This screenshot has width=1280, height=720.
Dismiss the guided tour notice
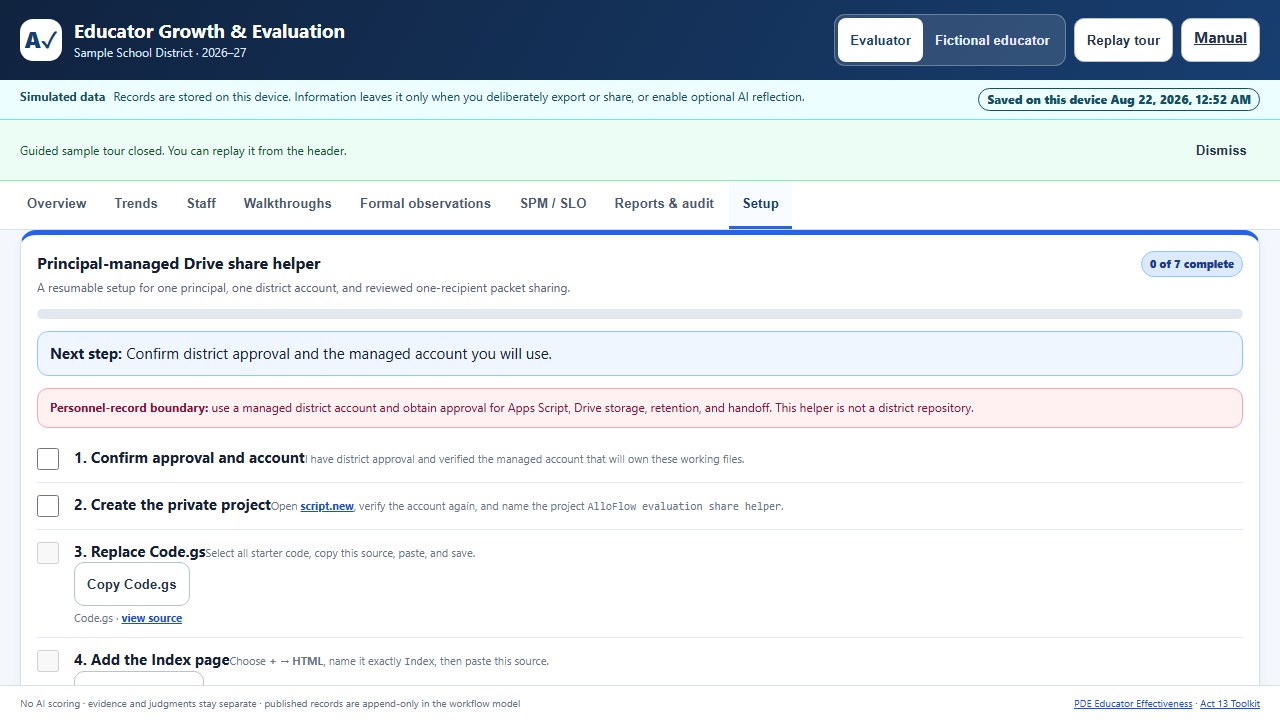(1221, 150)
